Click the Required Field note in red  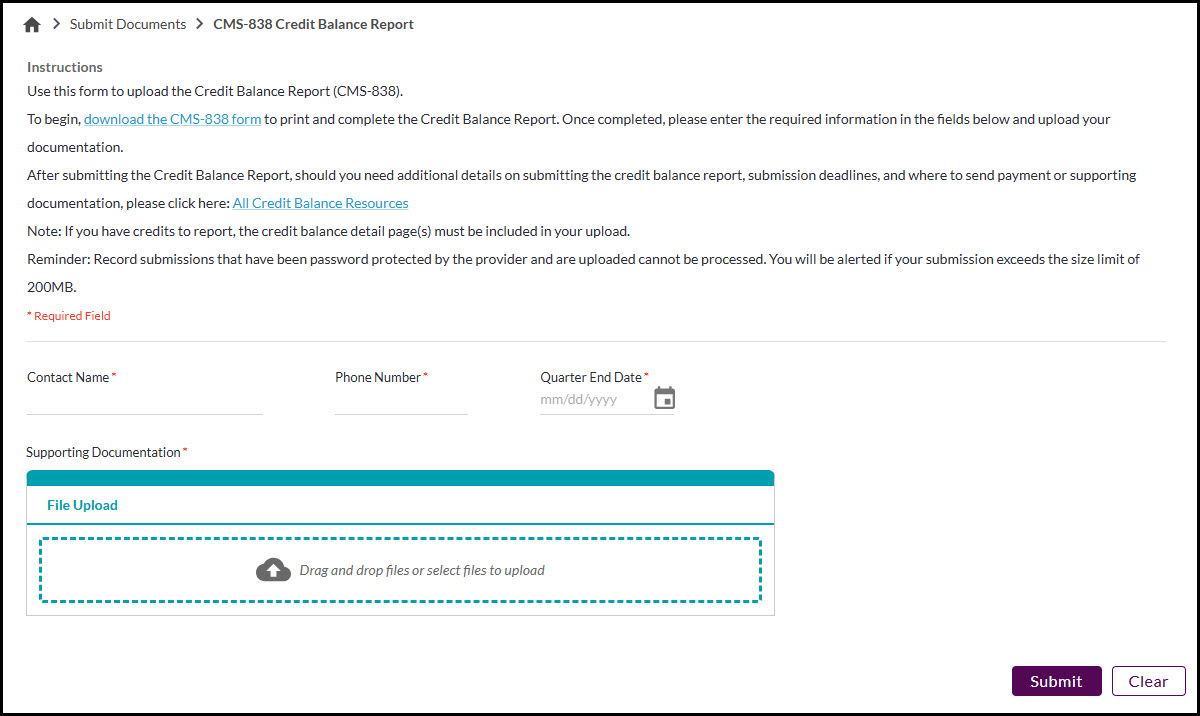click(68, 315)
